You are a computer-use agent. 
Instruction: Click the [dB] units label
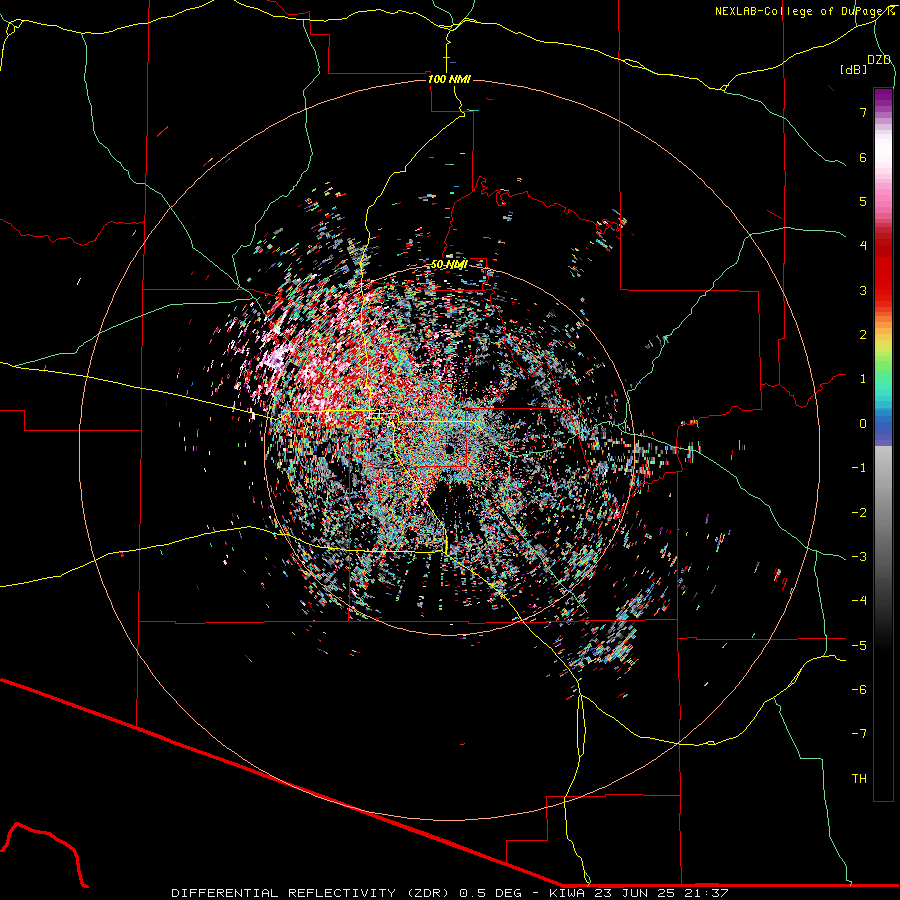(x=854, y=69)
